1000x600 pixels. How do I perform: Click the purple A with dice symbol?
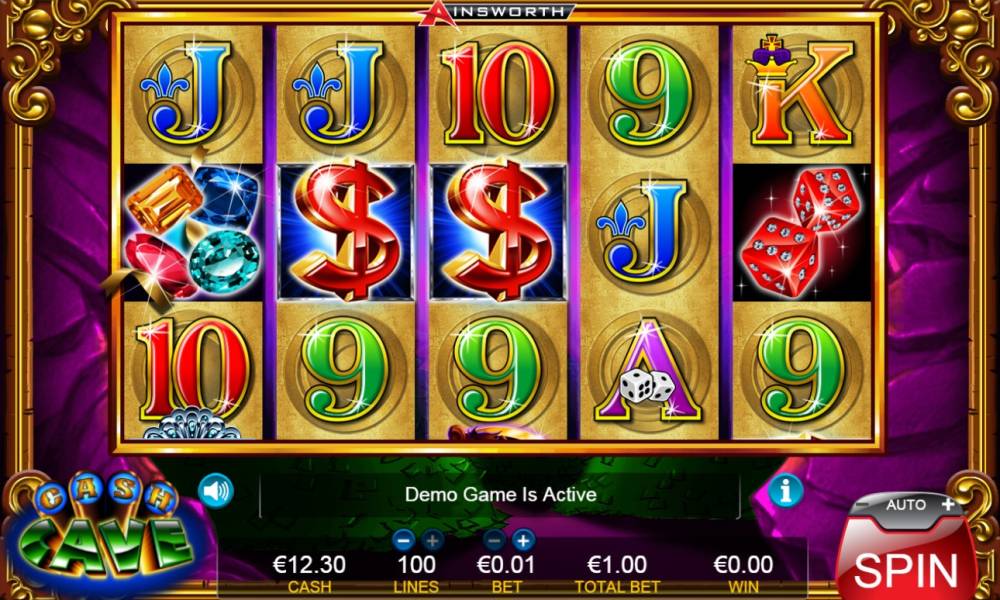(x=649, y=370)
